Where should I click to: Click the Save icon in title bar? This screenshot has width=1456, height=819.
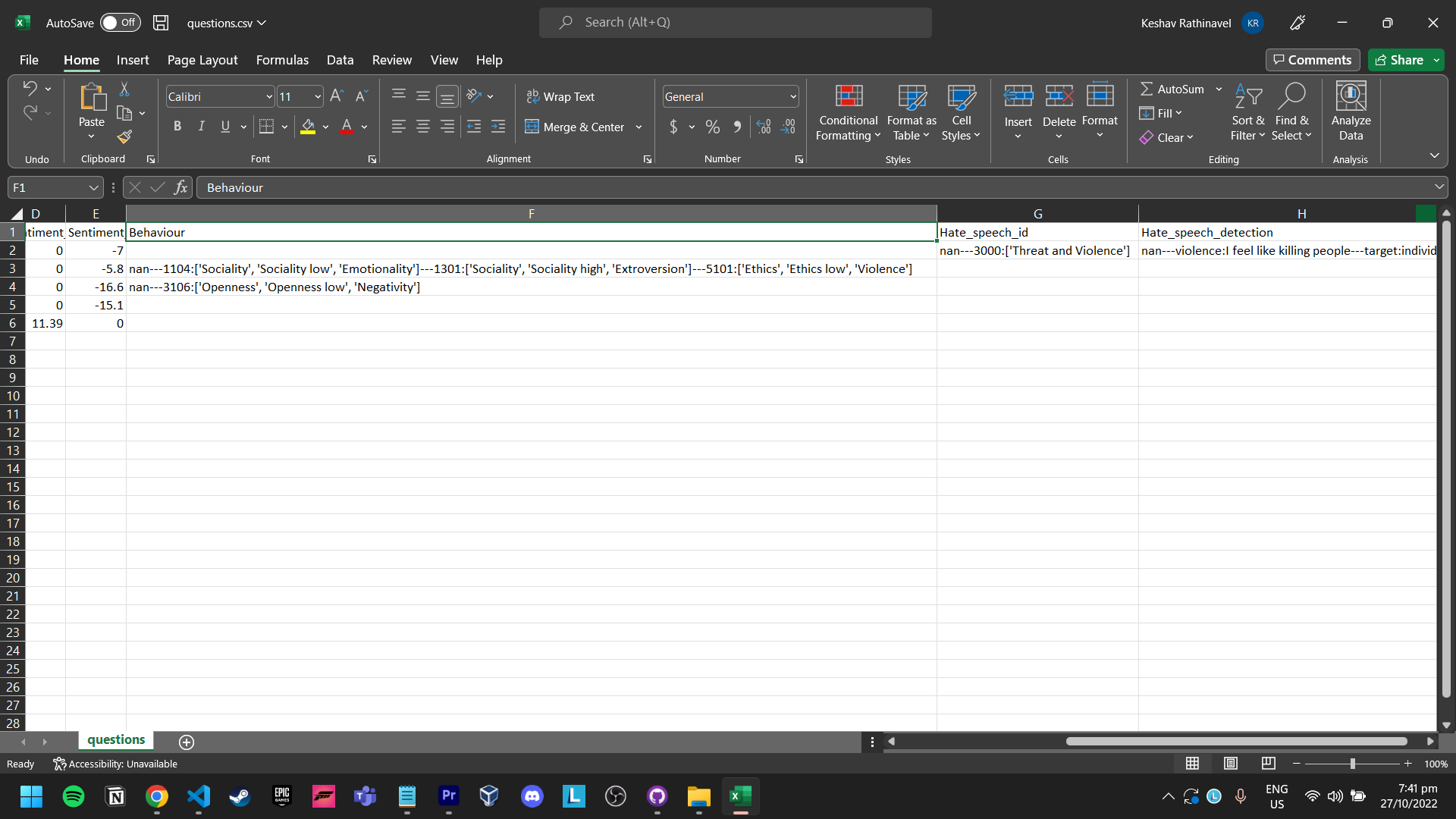(161, 23)
